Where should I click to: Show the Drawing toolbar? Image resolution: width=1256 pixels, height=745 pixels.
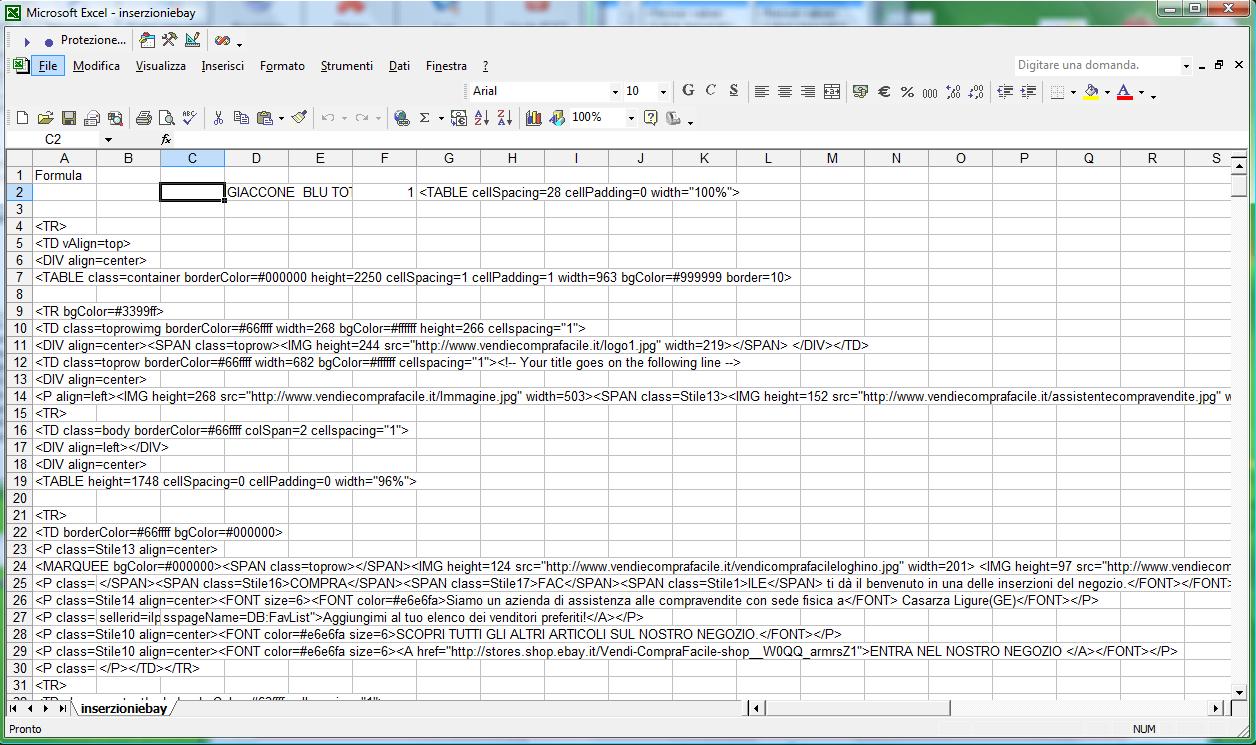(556, 118)
